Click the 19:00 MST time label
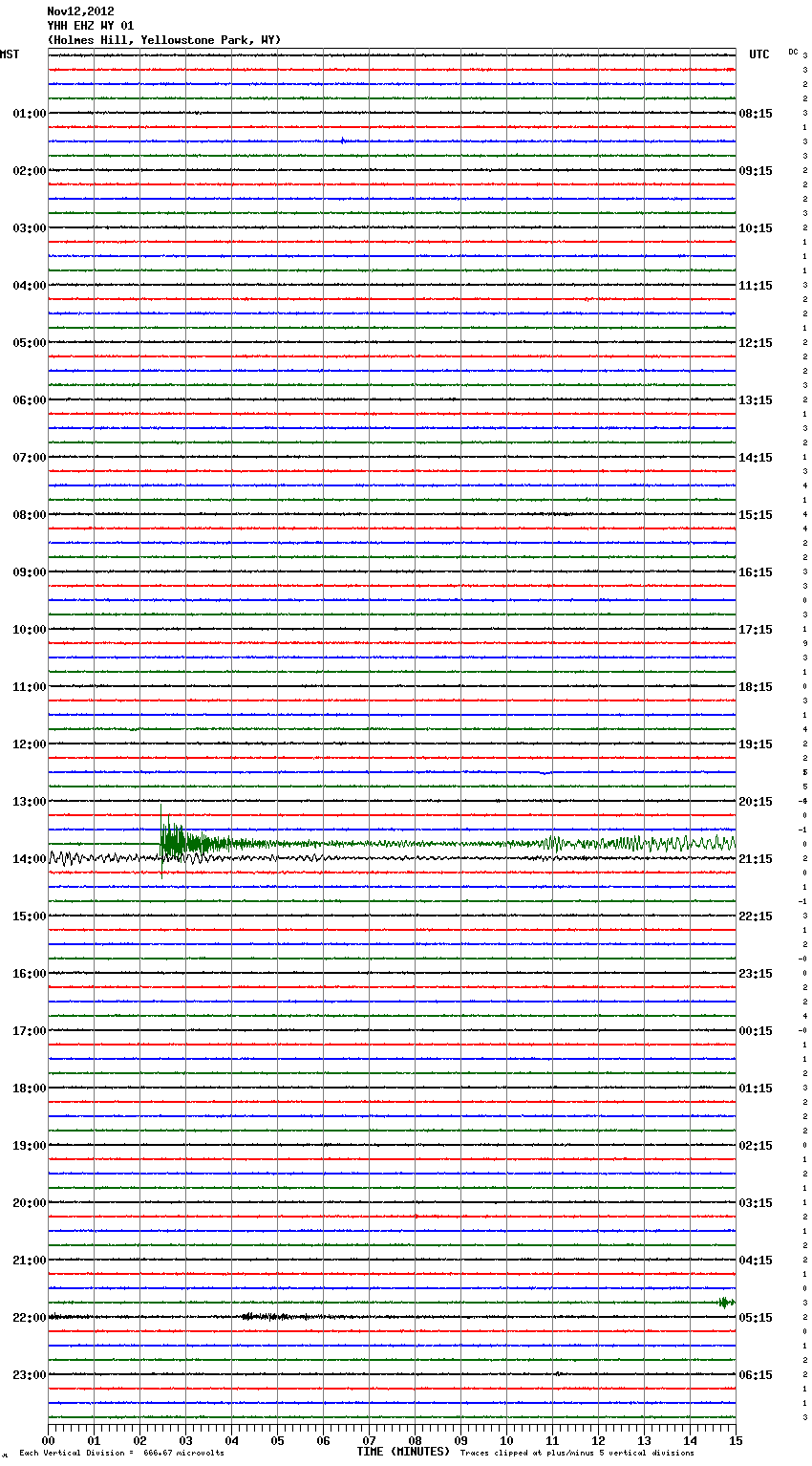This screenshot has height=1466, width=812. pyautogui.click(x=30, y=1146)
